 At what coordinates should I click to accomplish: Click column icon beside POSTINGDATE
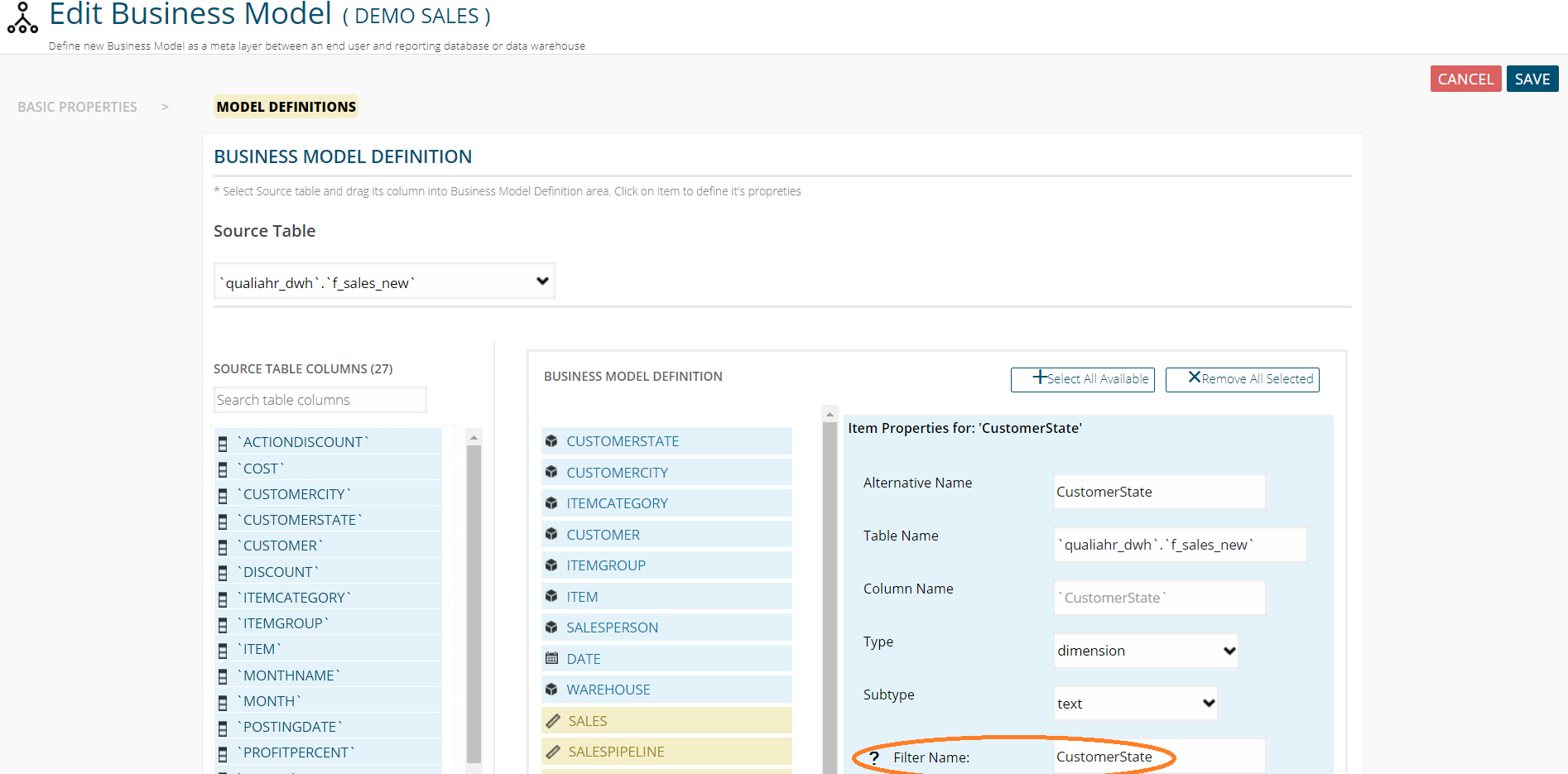223,728
